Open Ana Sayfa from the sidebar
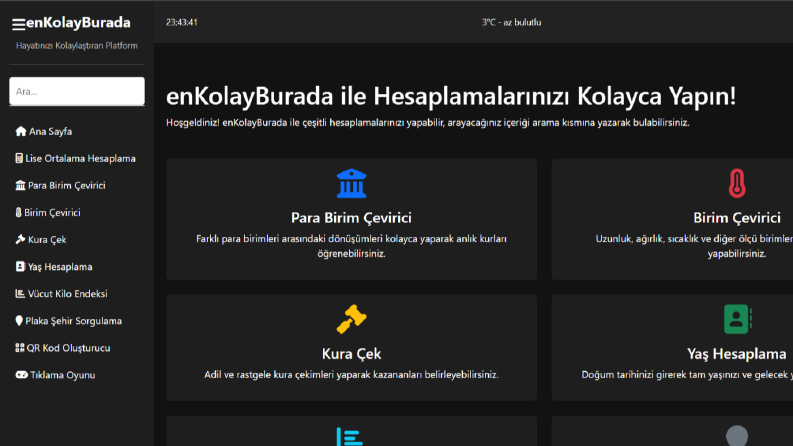 [44, 131]
